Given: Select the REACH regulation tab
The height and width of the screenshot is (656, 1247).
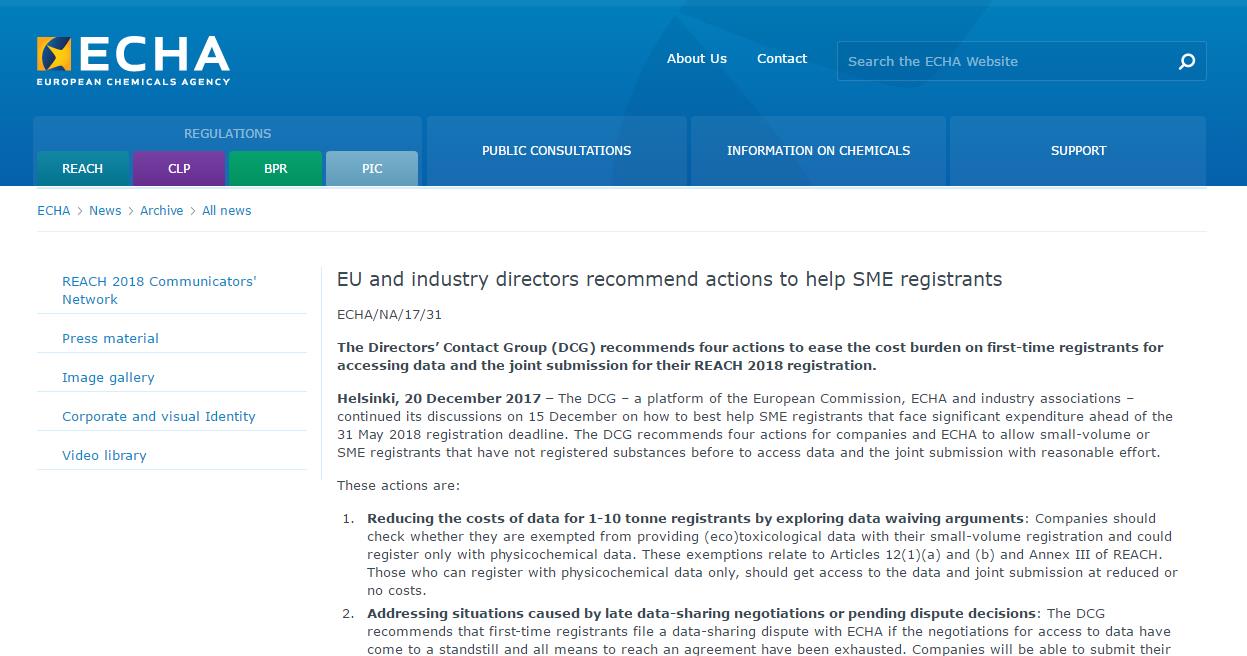Looking at the screenshot, I should click(x=83, y=169).
